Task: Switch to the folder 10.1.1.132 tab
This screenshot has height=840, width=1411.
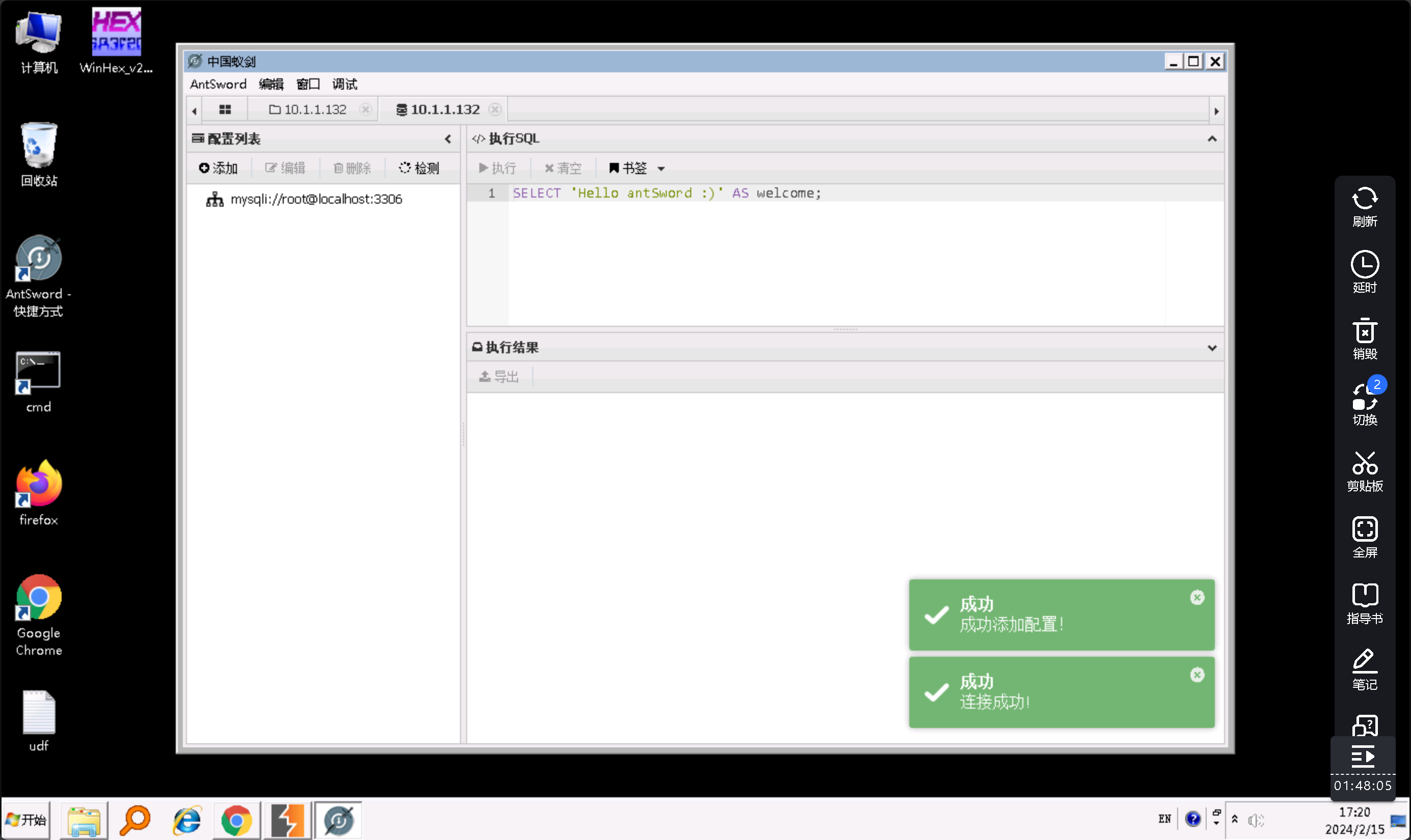Action: pos(309,110)
